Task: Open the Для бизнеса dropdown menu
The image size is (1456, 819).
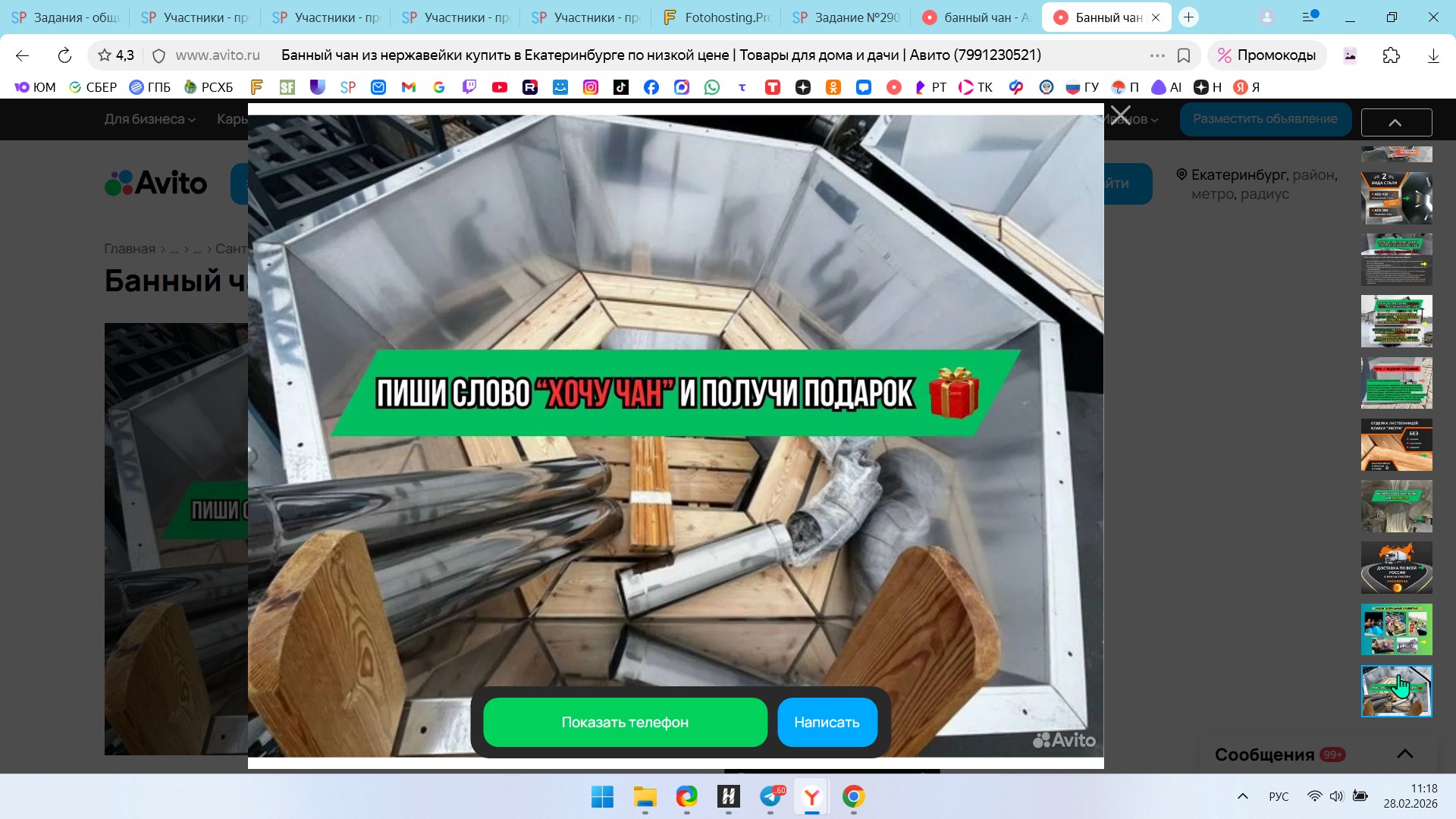Action: pyautogui.click(x=149, y=119)
